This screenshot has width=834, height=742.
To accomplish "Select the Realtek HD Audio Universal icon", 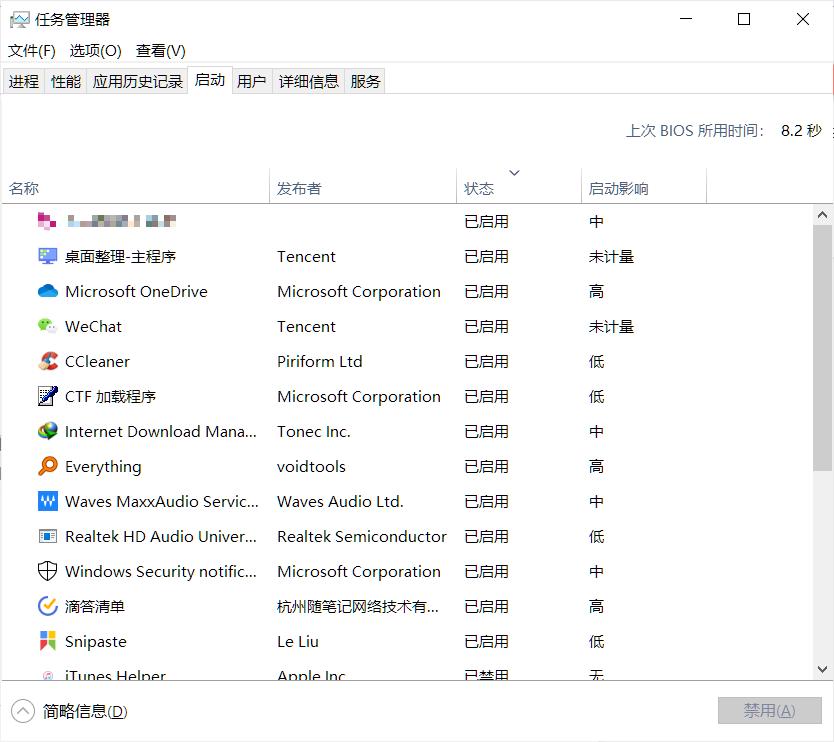I will coord(47,536).
